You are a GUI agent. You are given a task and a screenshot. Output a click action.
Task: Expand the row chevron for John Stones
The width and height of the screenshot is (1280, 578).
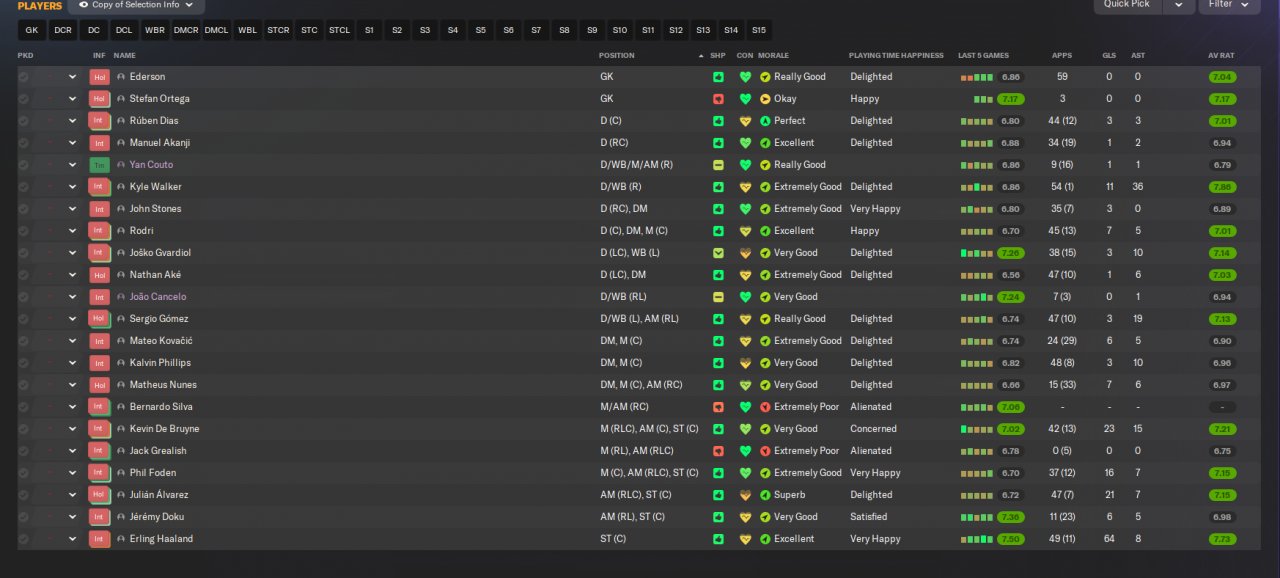[72, 209]
